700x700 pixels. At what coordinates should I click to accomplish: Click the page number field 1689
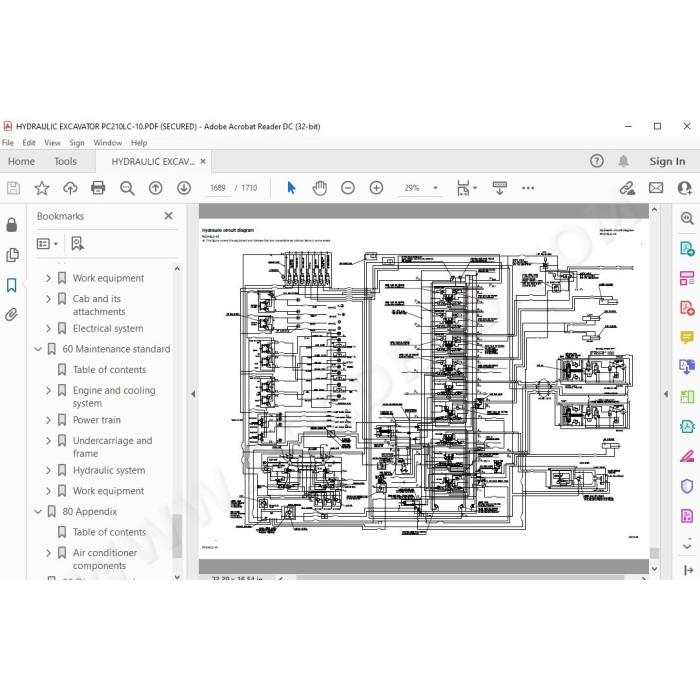click(218, 188)
